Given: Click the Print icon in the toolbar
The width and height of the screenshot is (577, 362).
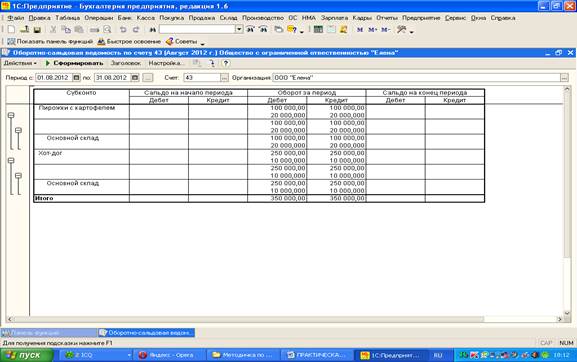Looking at the screenshot, I should click(x=94, y=30).
